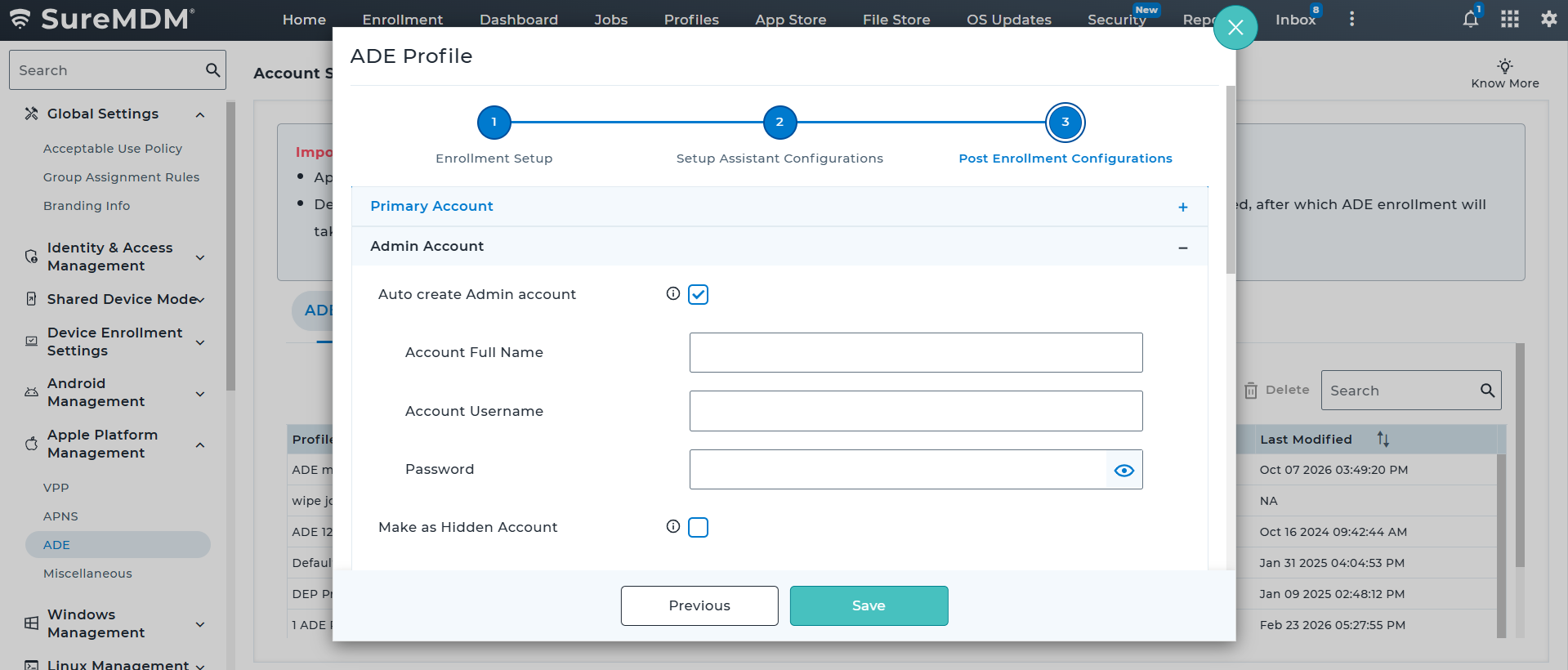Screen dimensions: 1568x670
Task: Select step 3 Post Enrollment Configurations
Action: [x=1065, y=123]
